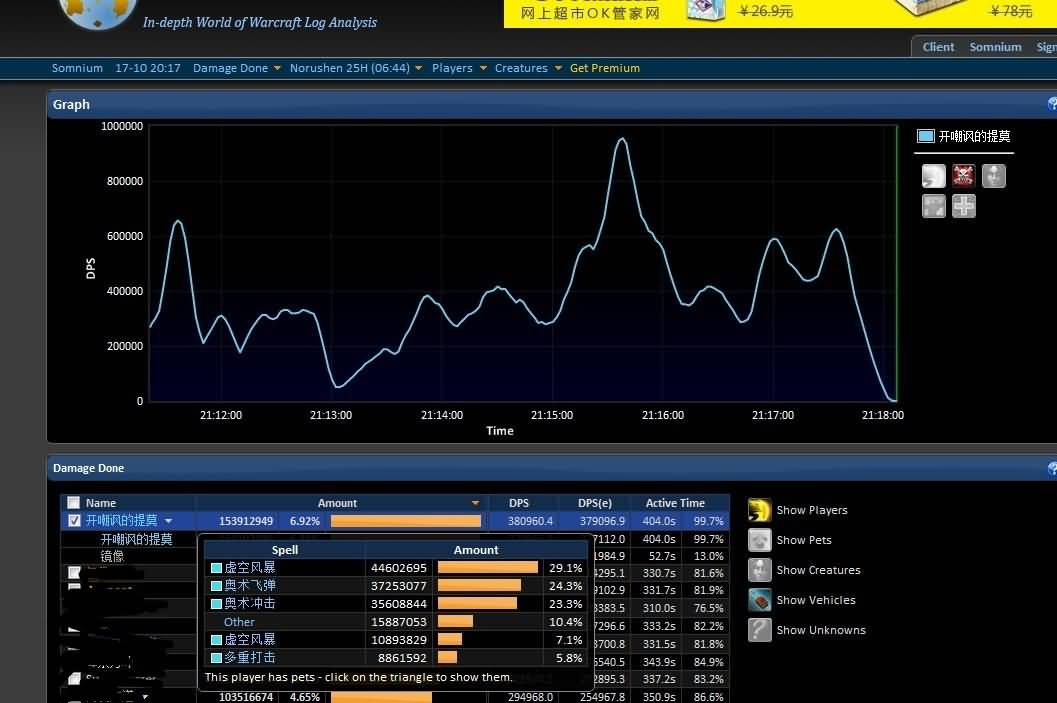Click the orange sort arrow in the Amount header

tap(475, 503)
